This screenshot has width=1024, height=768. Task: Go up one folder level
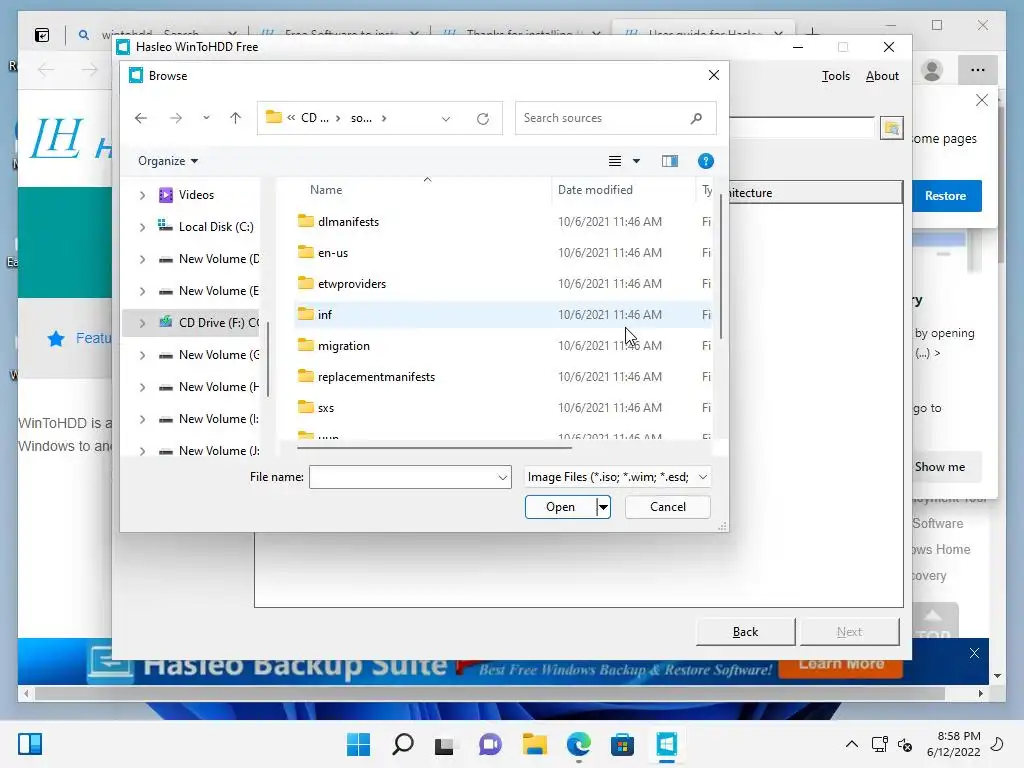235,118
